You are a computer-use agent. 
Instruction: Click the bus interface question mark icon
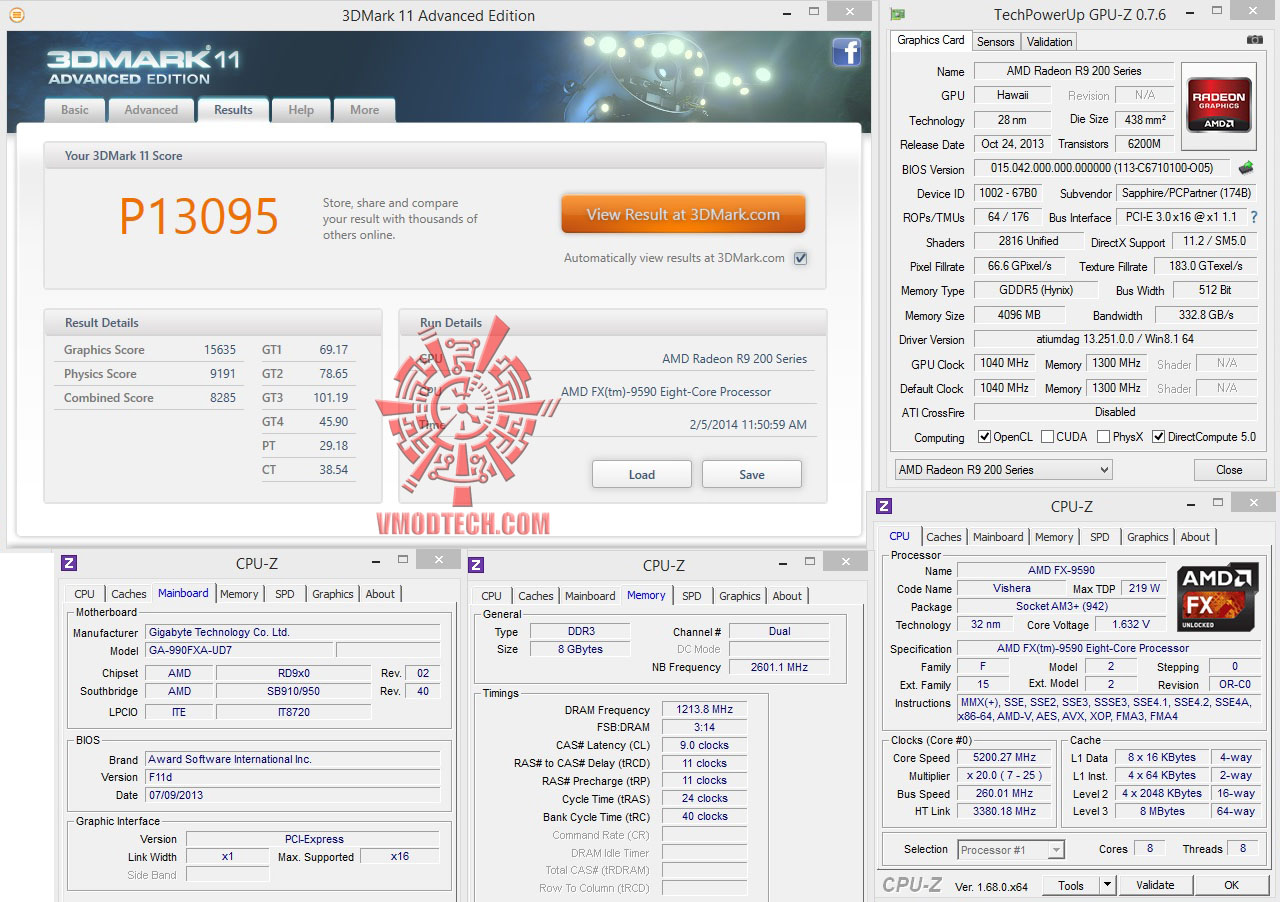pos(1253,217)
